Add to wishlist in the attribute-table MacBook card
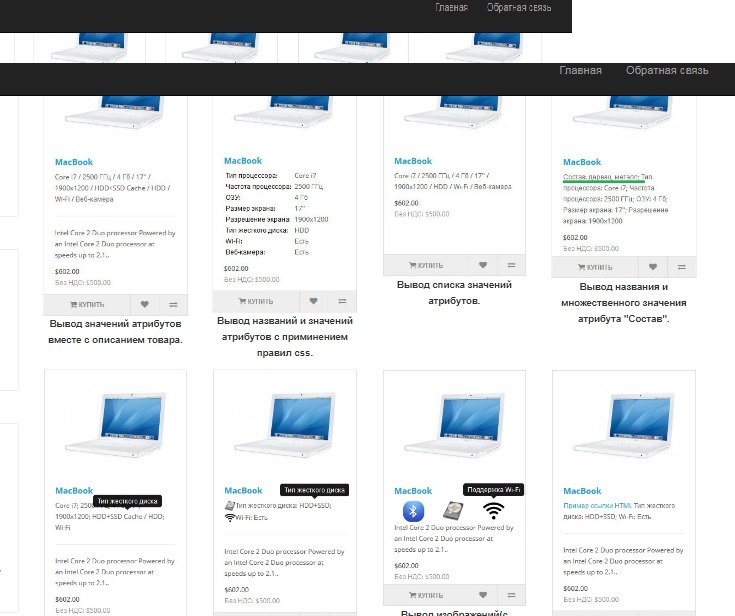 [314, 301]
